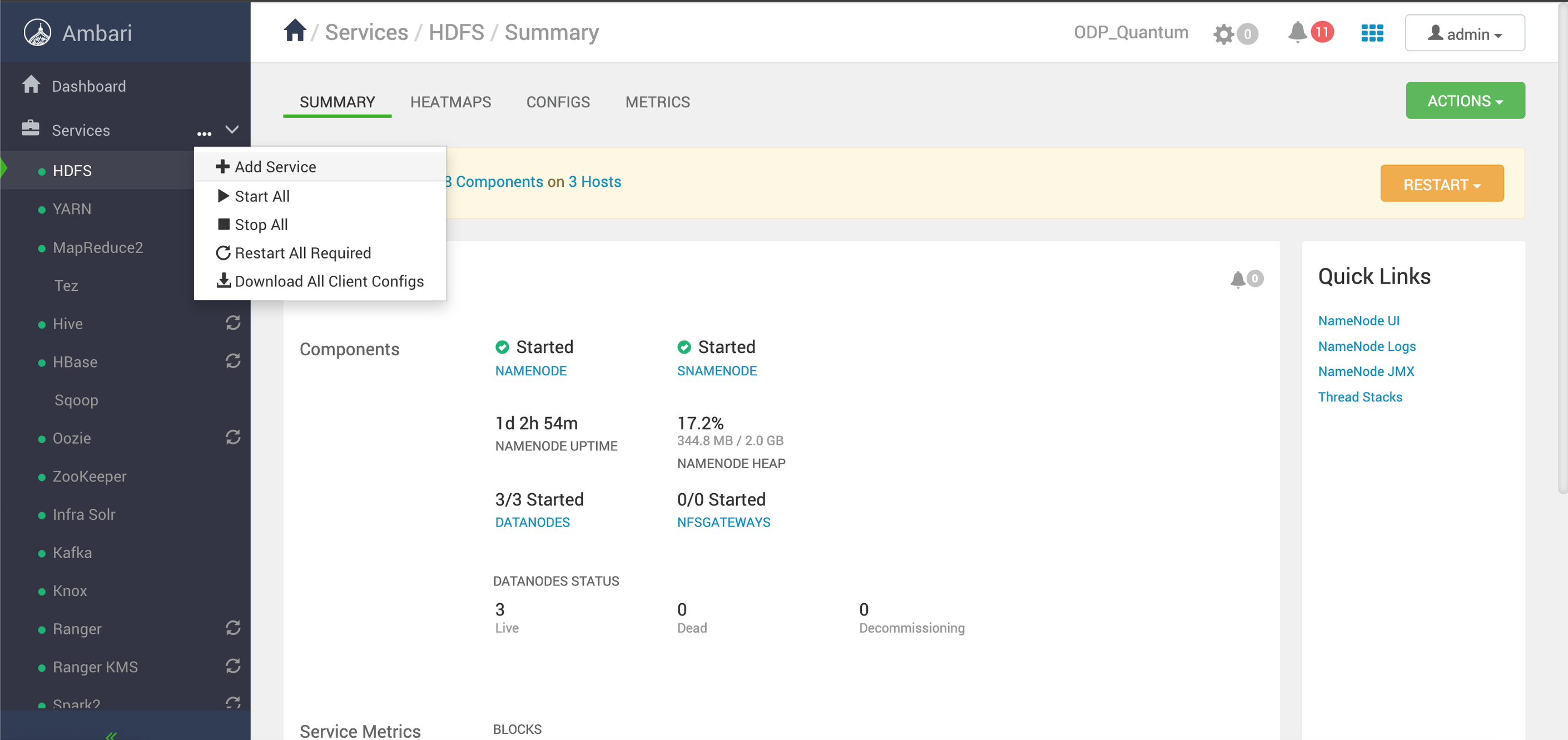Click HDFS in the breadcrumb

(x=456, y=32)
